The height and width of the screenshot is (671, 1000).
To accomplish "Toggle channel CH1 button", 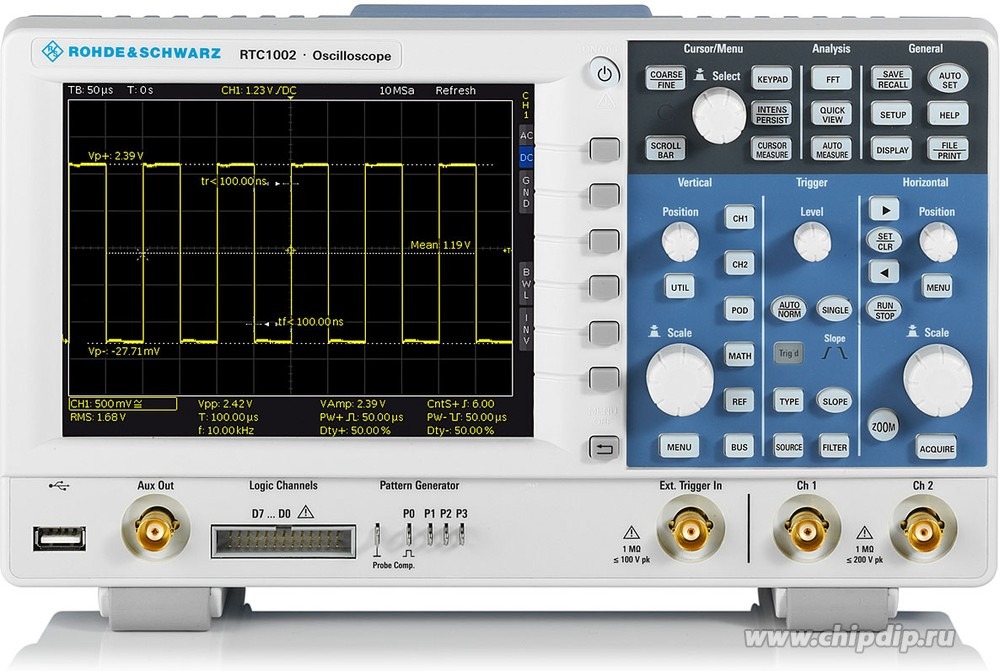I will coord(739,218).
